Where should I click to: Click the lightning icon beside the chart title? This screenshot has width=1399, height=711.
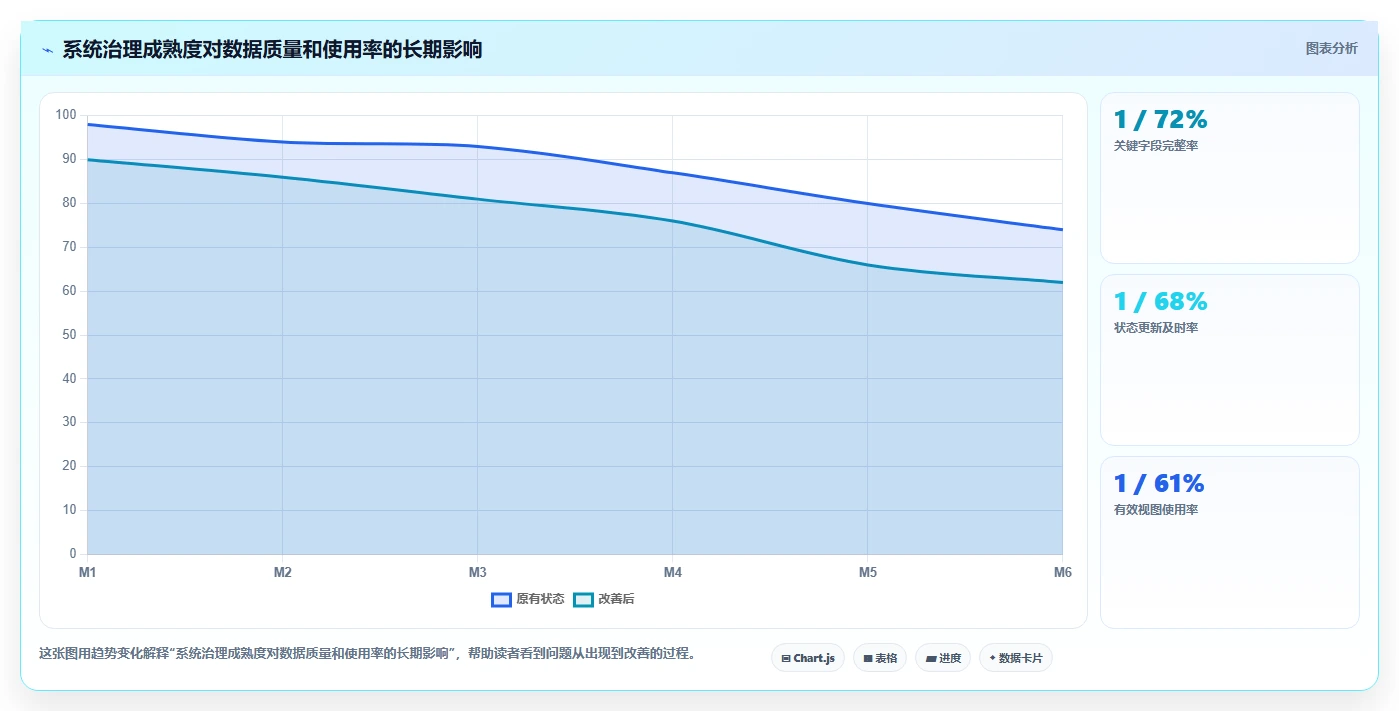(47, 49)
